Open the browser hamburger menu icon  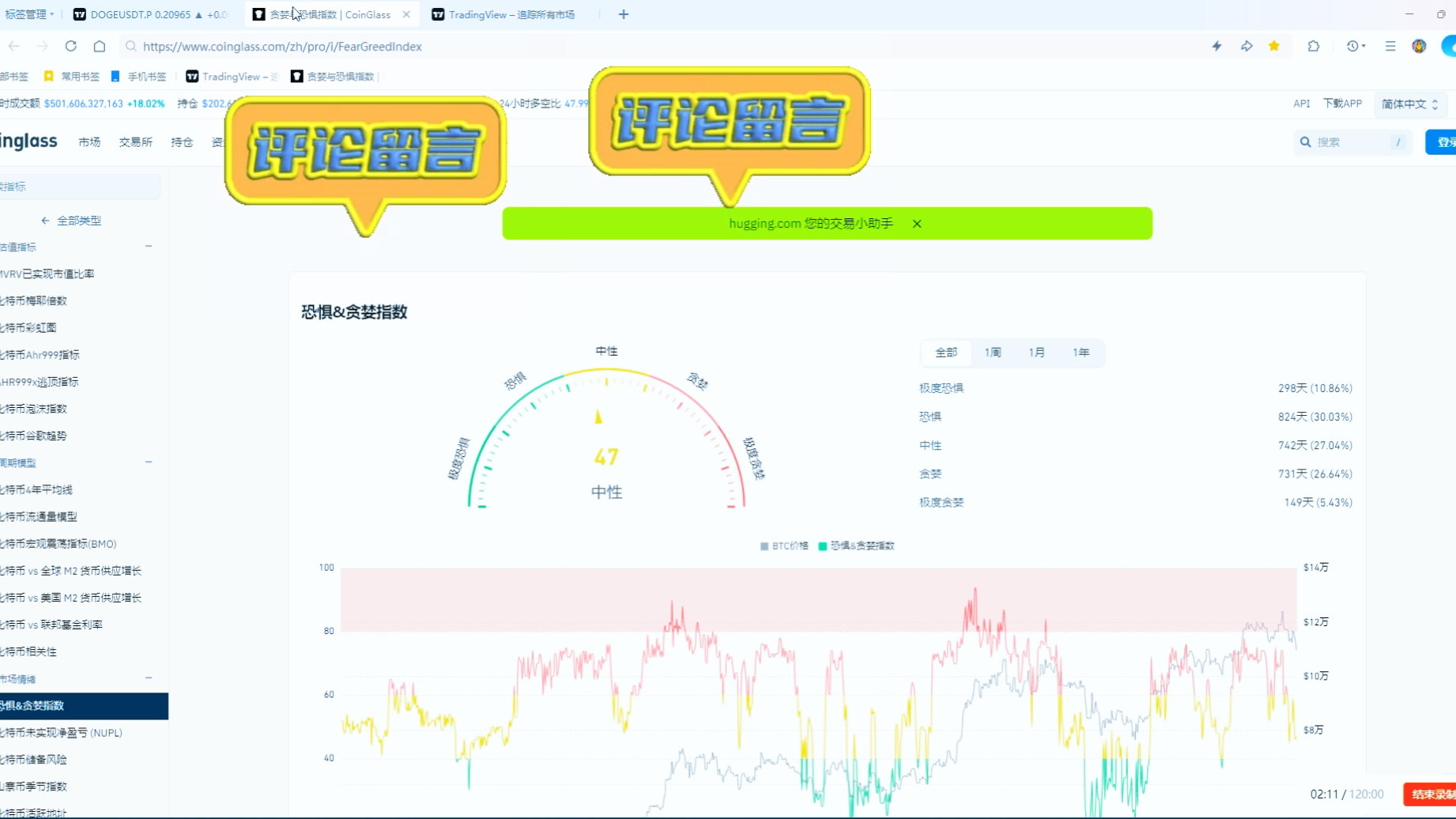tap(1390, 46)
